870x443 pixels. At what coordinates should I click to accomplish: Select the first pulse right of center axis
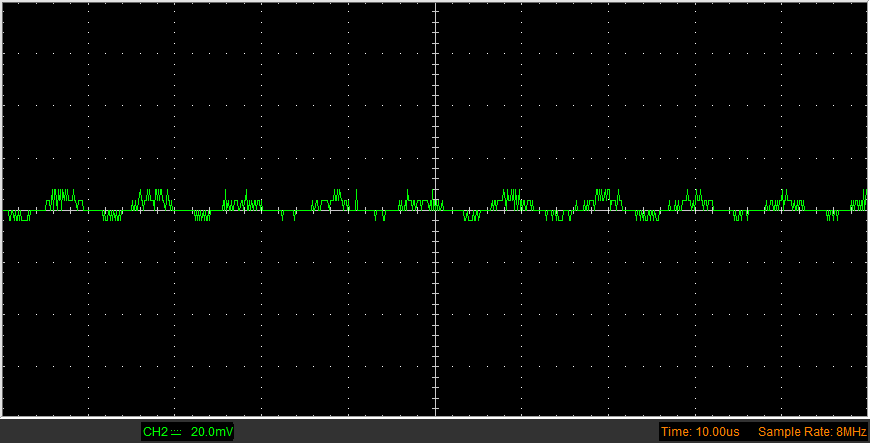512,198
